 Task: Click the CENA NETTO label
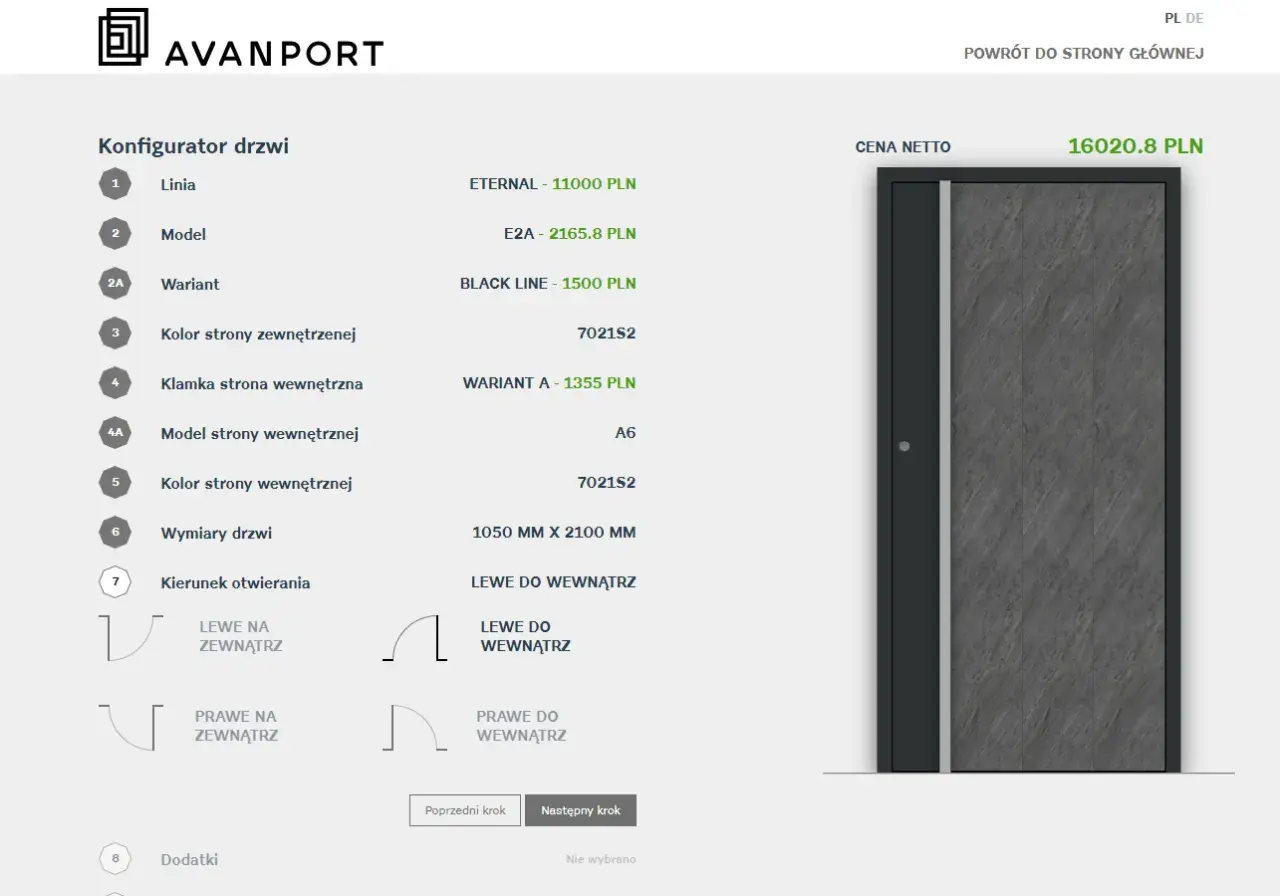tap(903, 147)
